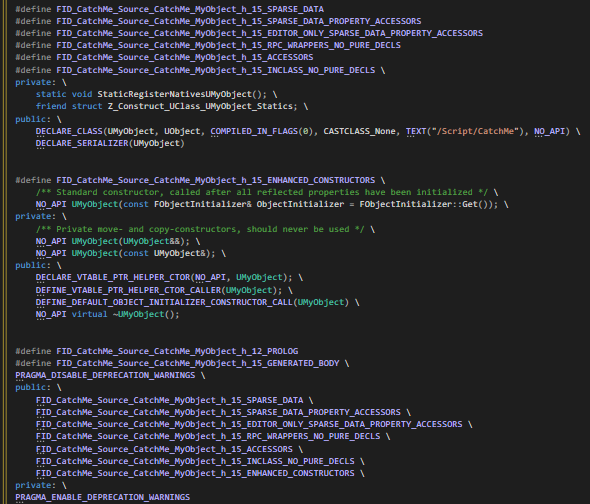Click the 'static' keyword
Image resolution: width=590 pixels, height=504 pixels.
[x=51, y=94]
